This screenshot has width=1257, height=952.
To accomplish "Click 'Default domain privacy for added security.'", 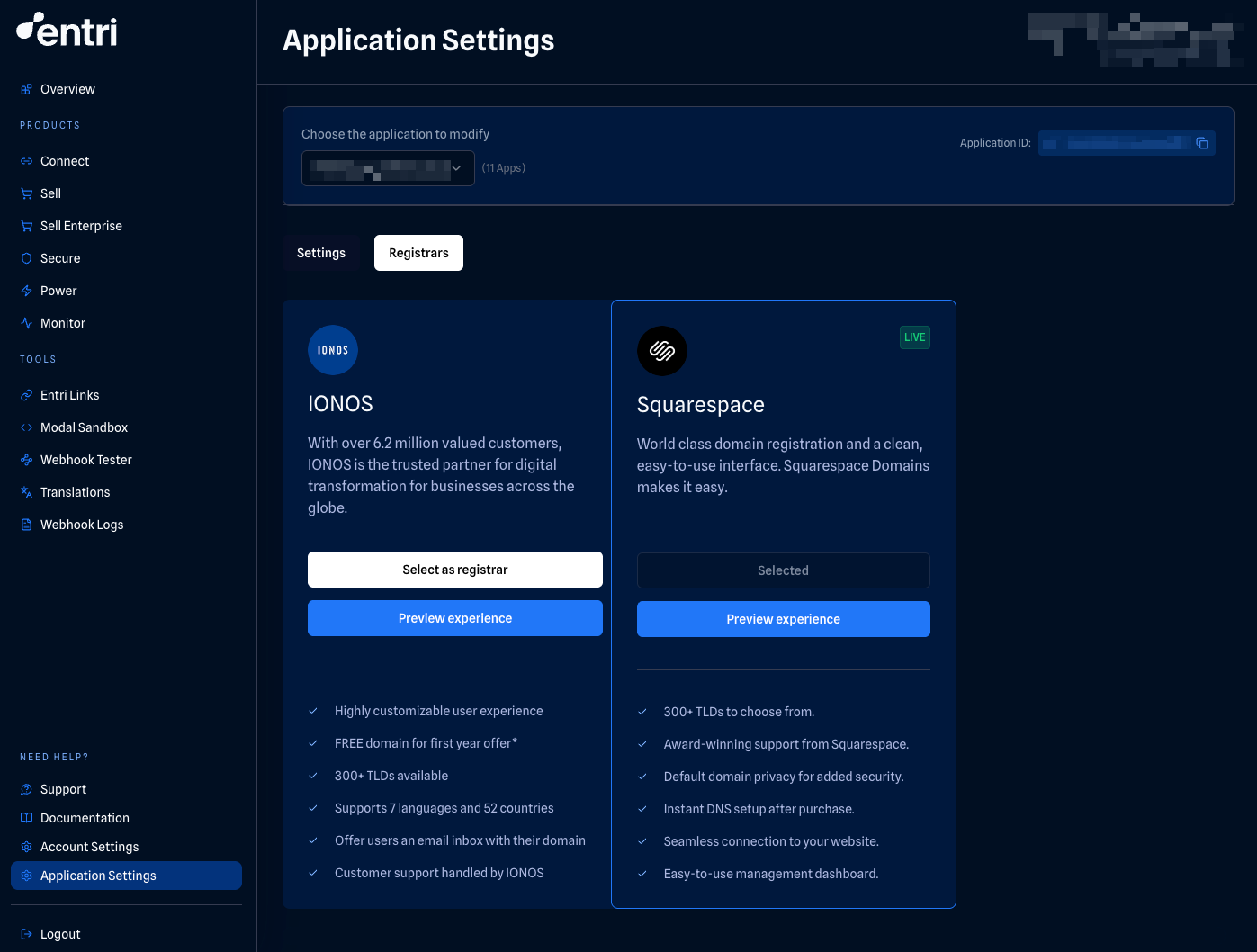I will tap(784, 777).
